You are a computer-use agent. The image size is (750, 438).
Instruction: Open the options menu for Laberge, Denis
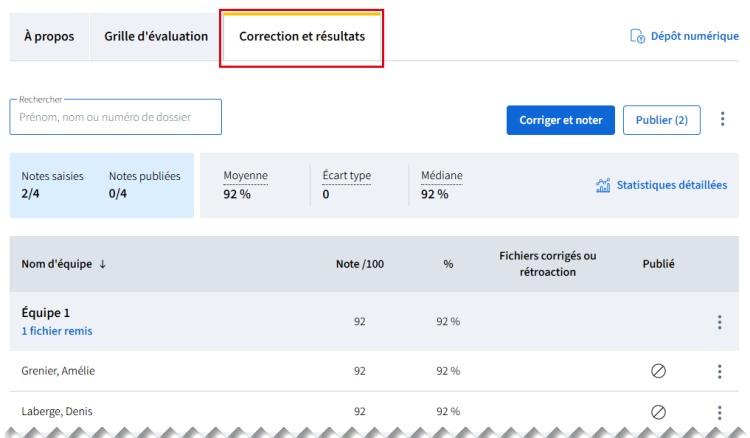719,412
